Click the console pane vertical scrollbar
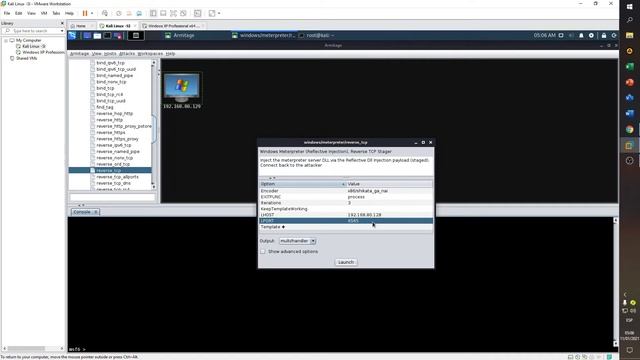This screenshot has width=640, height=360. click(616, 282)
